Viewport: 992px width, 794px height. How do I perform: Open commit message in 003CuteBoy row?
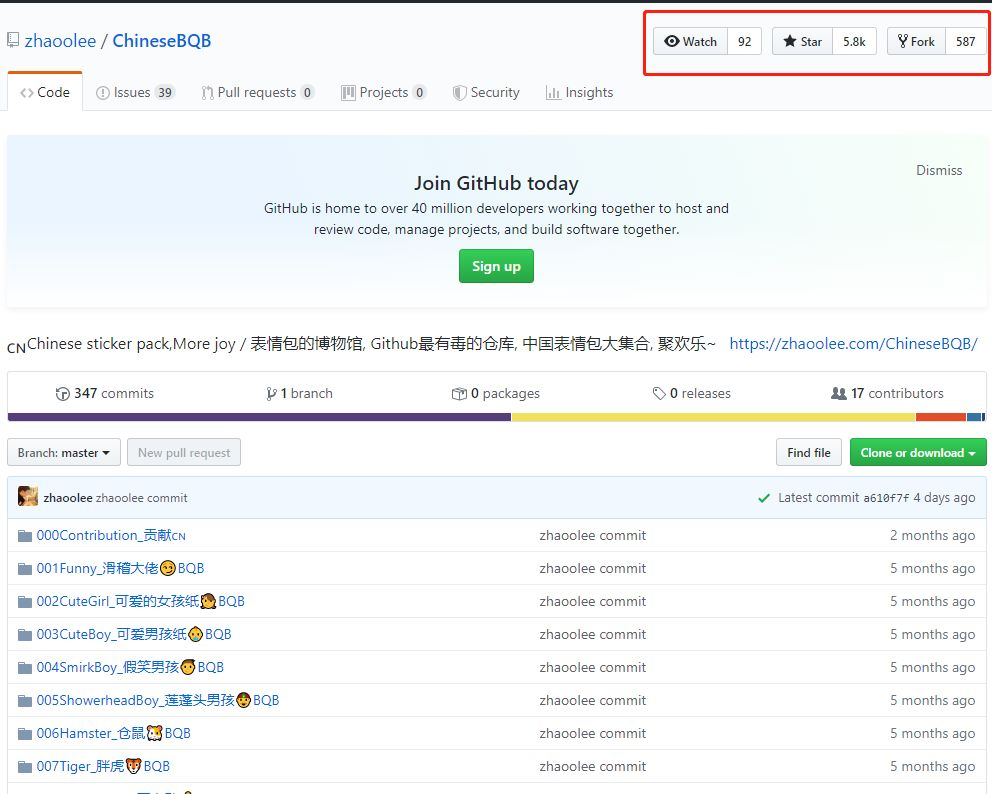(593, 634)
